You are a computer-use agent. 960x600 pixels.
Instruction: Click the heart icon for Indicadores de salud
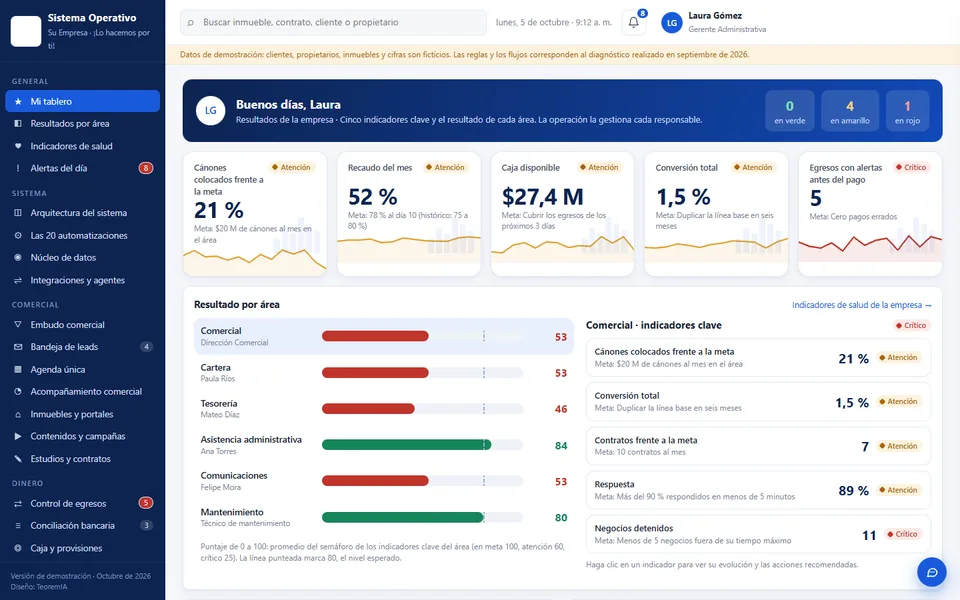(18, 146)
